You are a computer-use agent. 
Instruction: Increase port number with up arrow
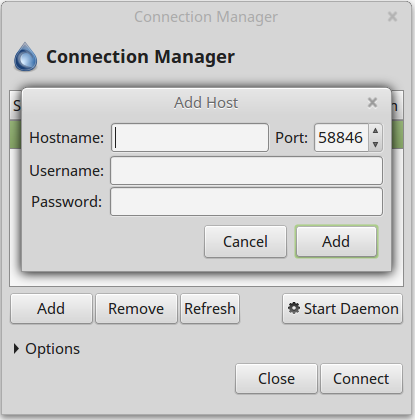(x=376, y=131)
